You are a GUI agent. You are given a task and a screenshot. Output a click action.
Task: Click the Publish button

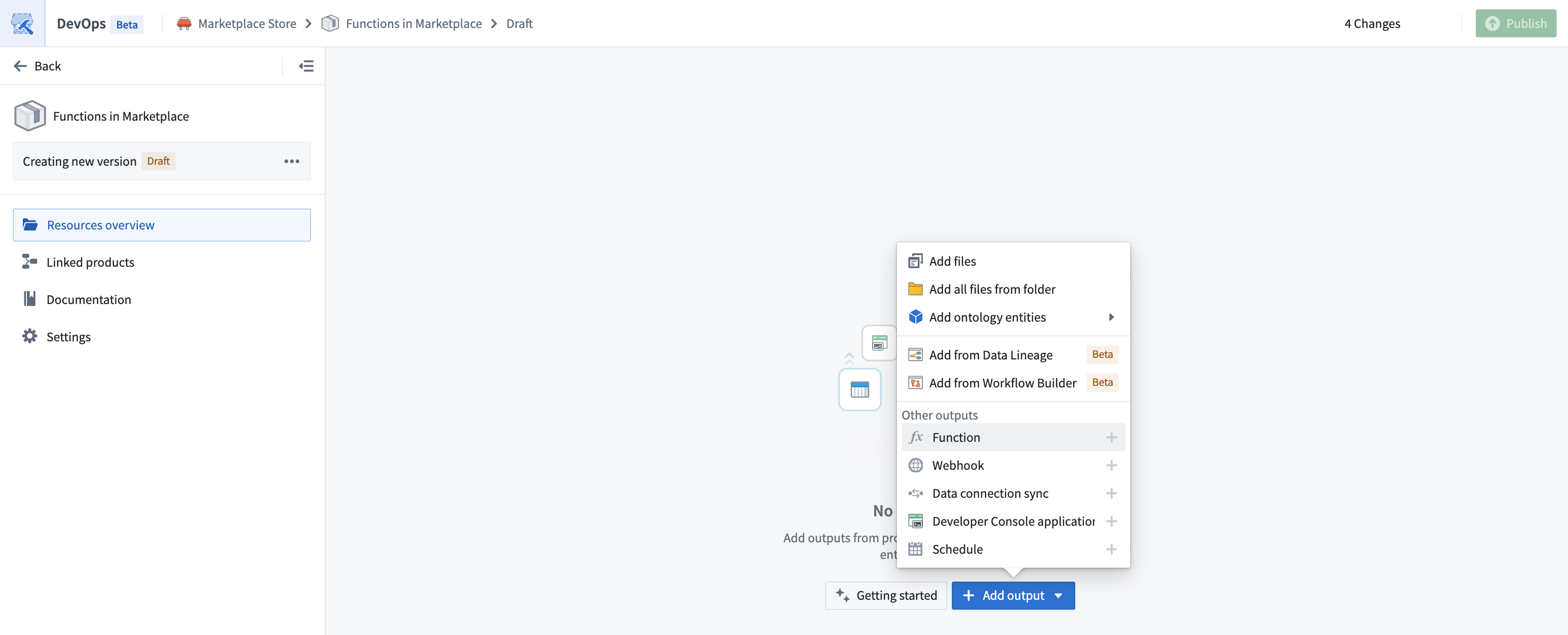pyautogui.click(x=1515, y=24)
